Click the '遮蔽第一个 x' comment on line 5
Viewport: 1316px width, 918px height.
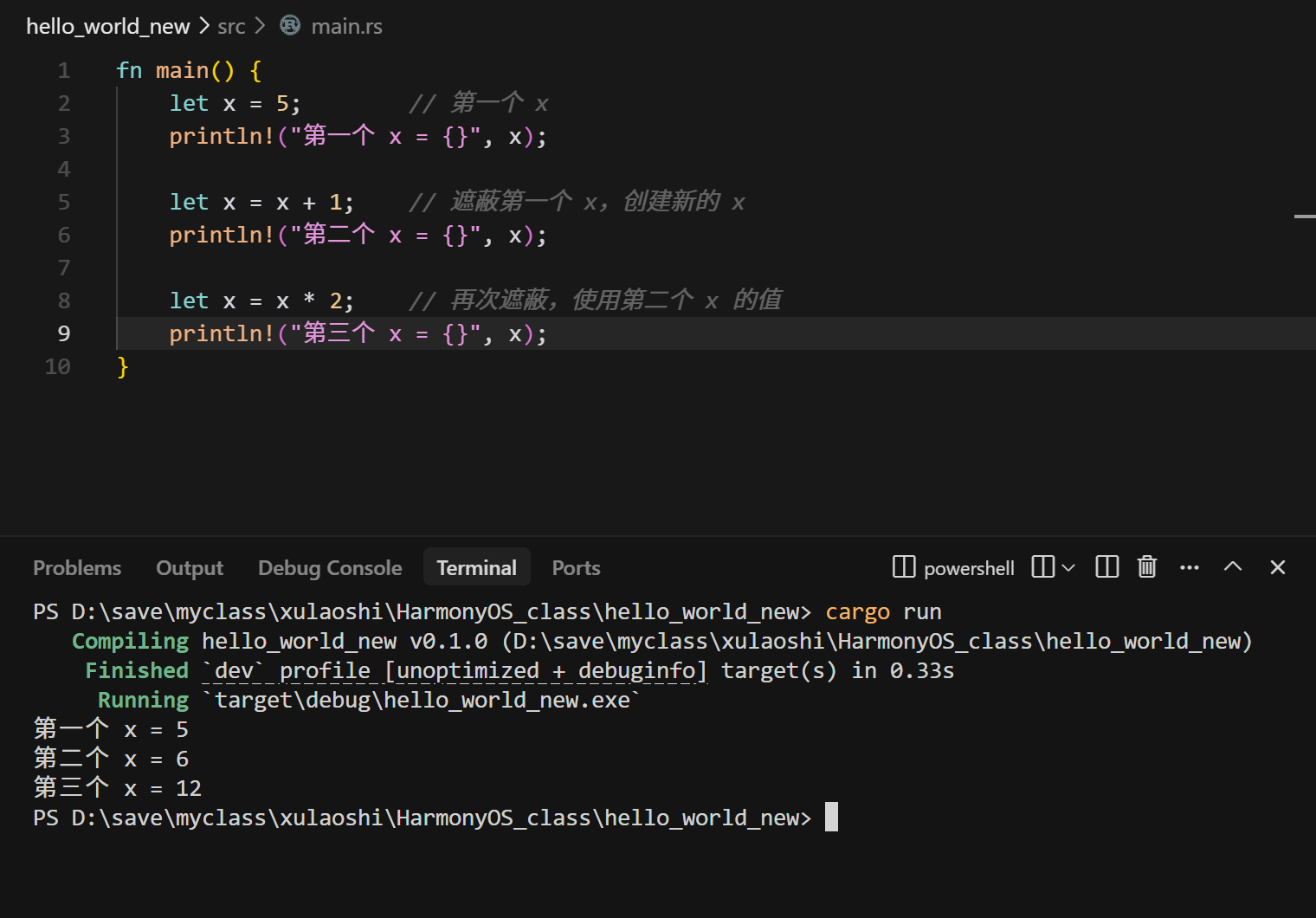click(x=577, y=202)
